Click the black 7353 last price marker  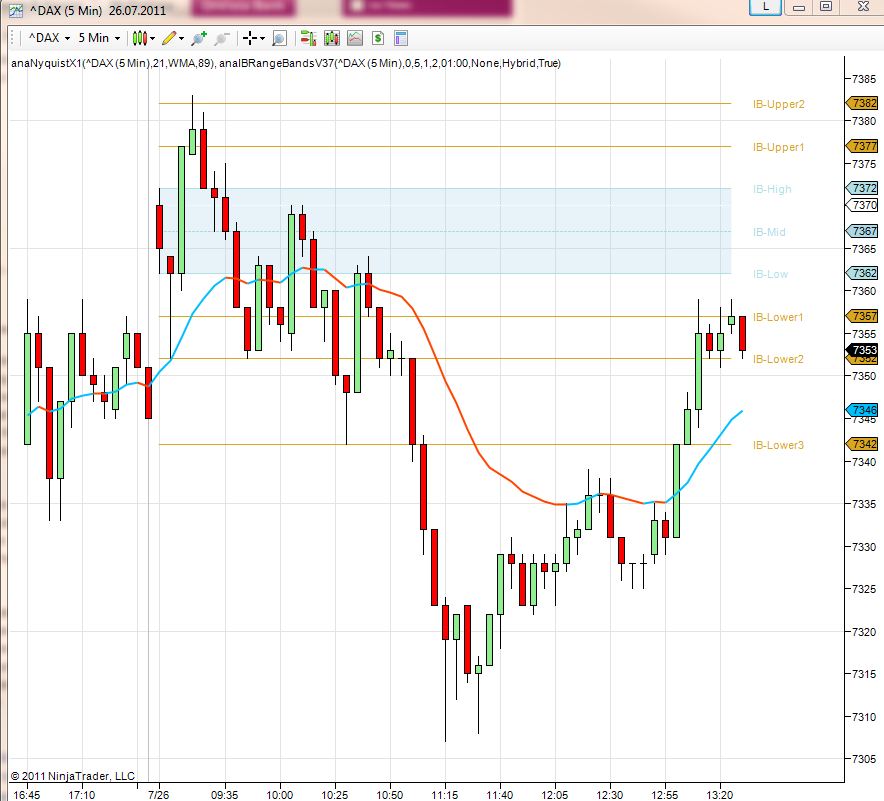tap(863, 350)
